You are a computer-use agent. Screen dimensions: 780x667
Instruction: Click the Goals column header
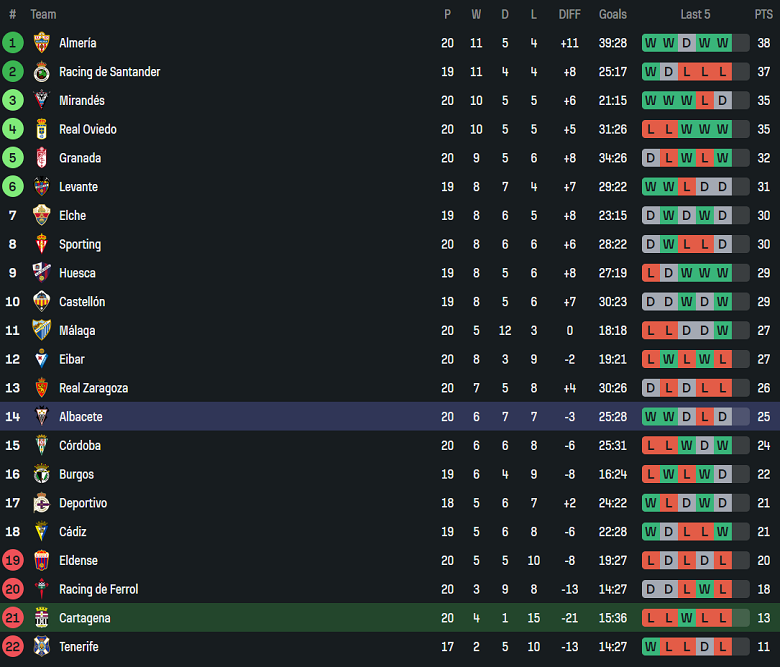click(x=612, y=14)
